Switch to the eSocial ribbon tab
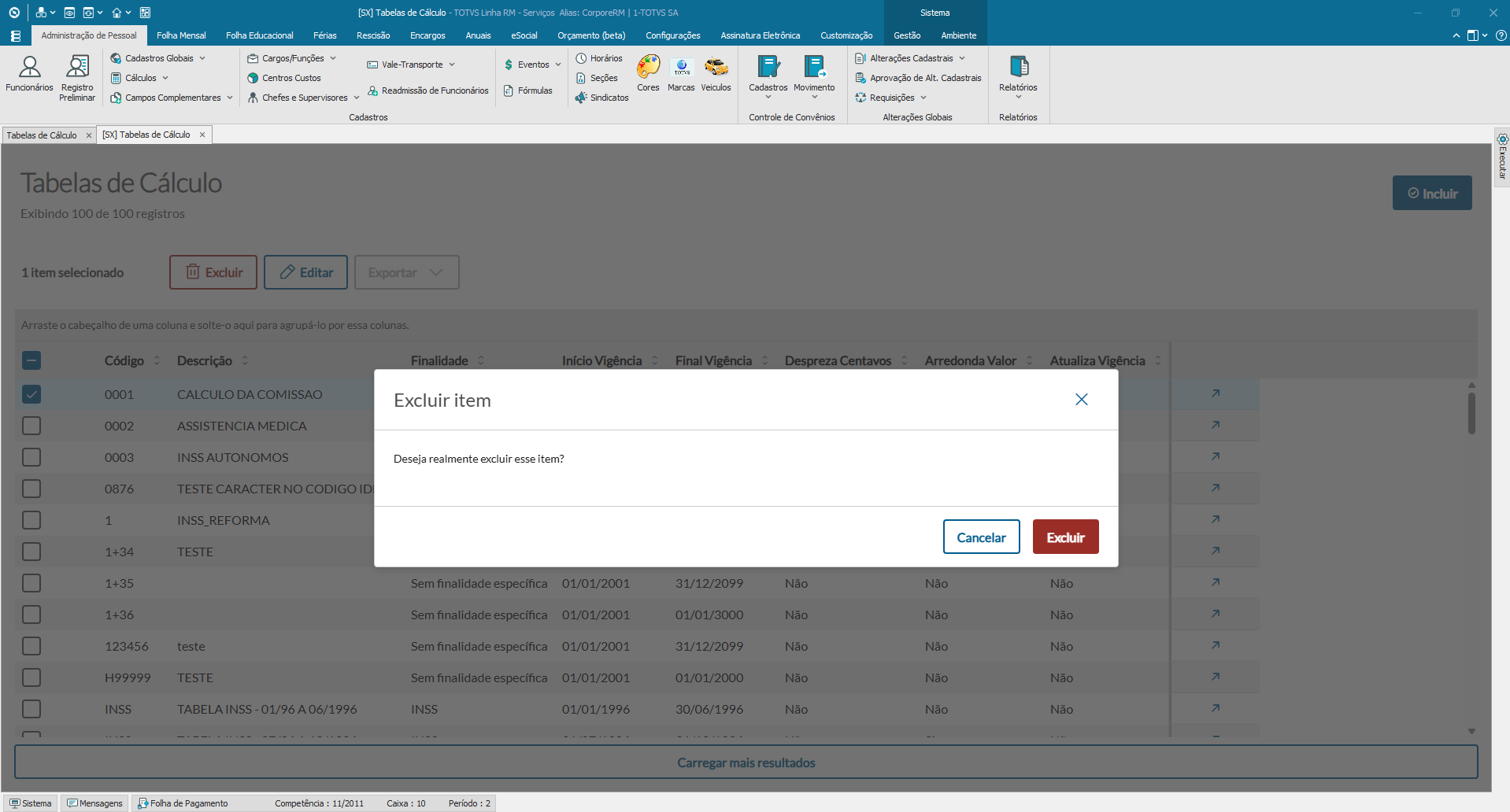 tap(524, 35)
